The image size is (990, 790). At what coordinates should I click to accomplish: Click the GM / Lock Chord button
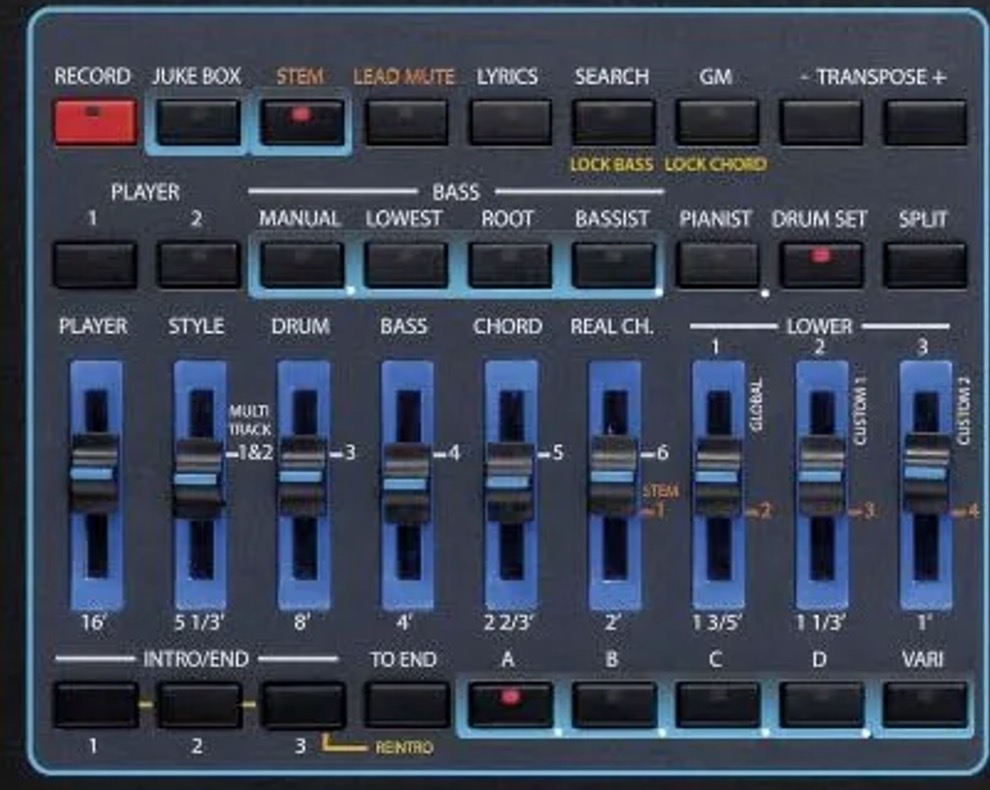pos(717,122)
